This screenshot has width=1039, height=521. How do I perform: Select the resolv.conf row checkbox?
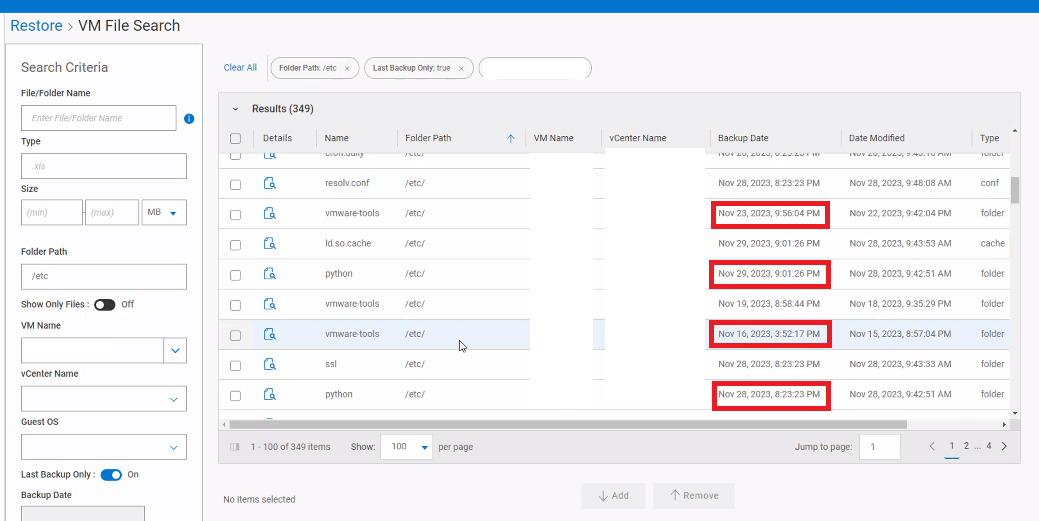point(235,185)
